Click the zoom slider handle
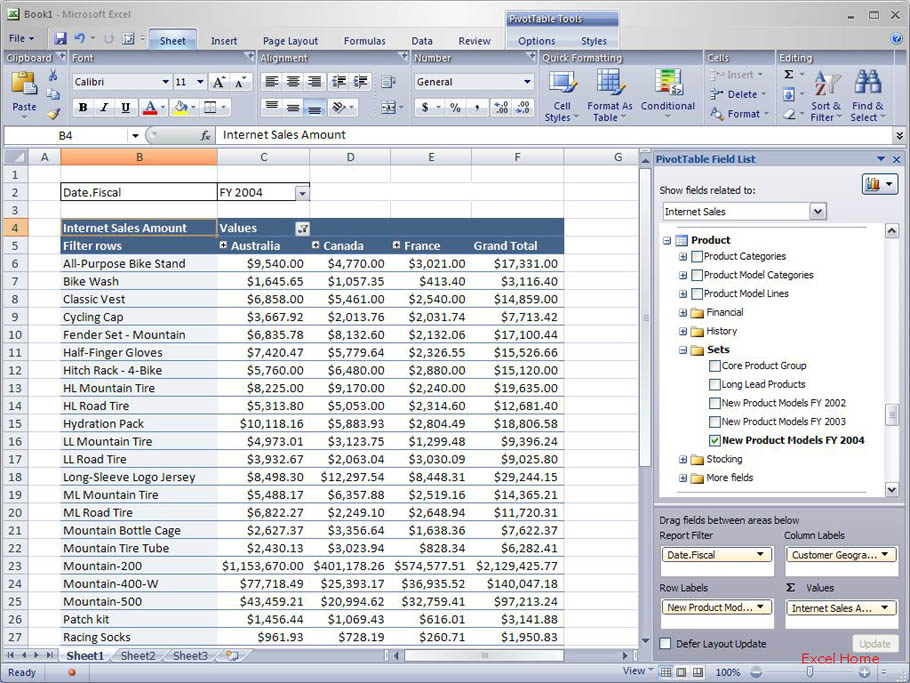The height and width of the screenshot is (683, 910). 810,672
